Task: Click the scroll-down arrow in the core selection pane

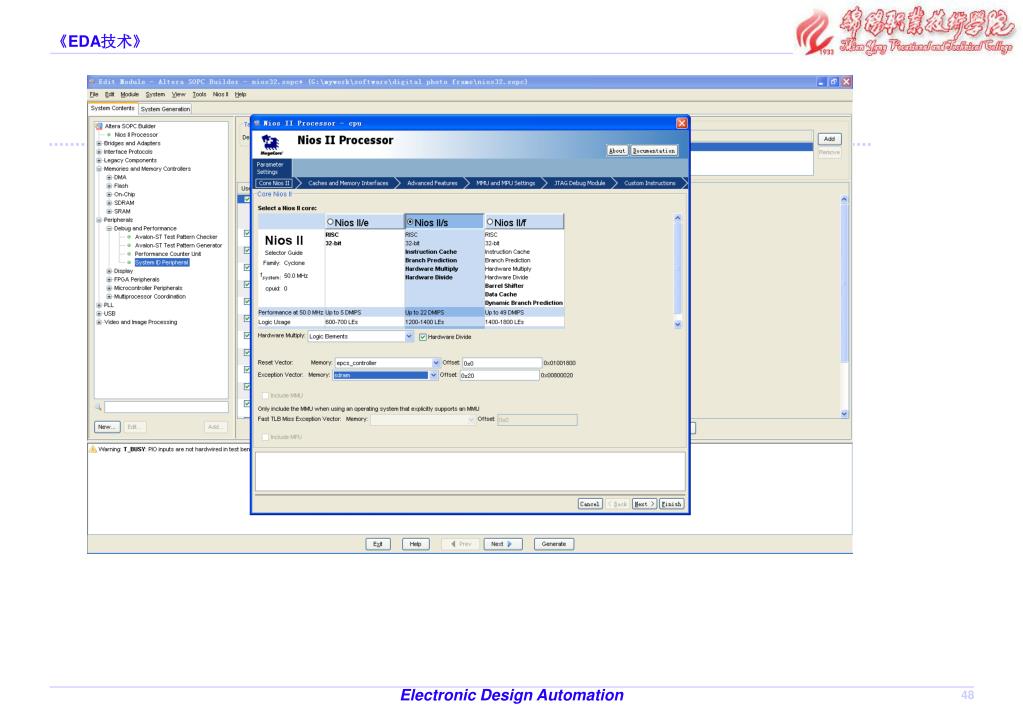Action: 677,324
